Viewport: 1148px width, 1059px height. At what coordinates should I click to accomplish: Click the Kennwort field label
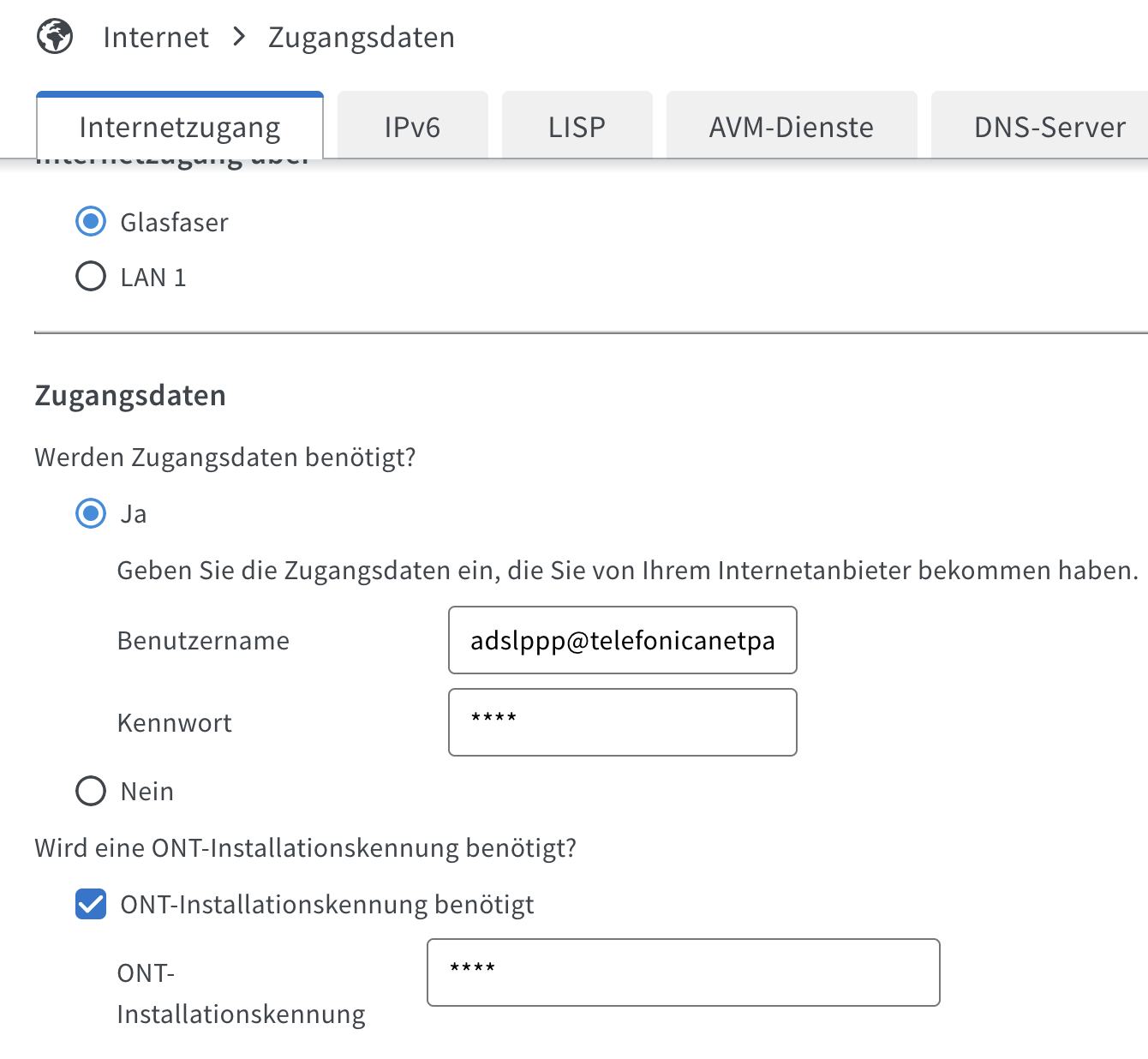point(174,723)
